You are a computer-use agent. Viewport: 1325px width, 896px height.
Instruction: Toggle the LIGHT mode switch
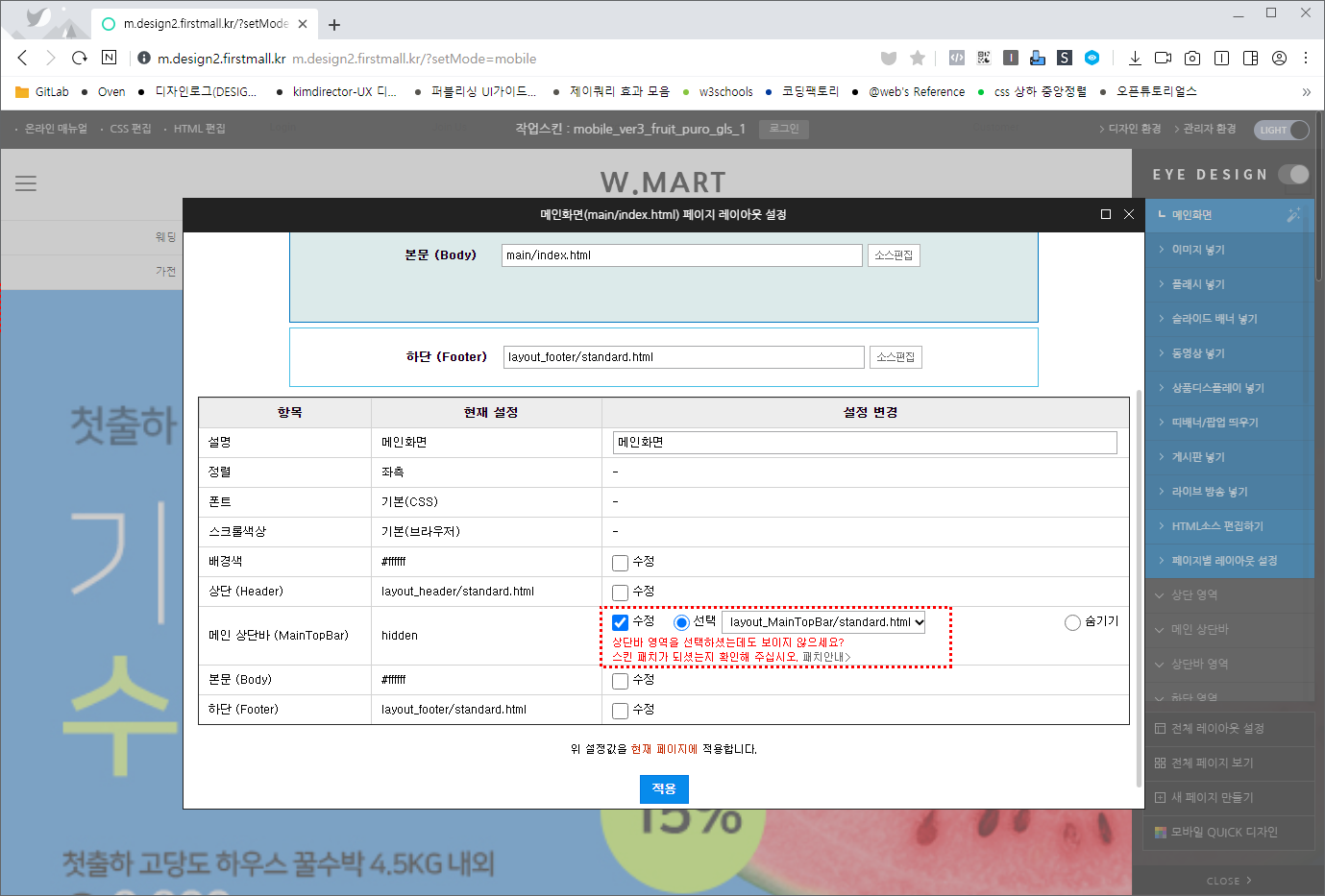click(1283, 130)
